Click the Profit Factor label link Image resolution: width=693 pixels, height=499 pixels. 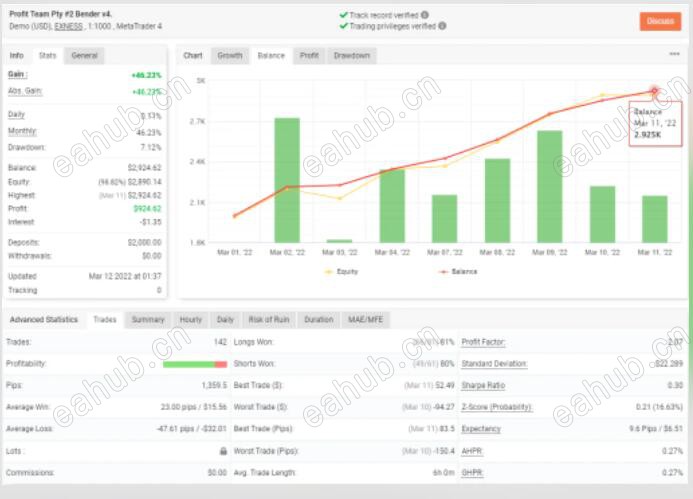(483, 342)
